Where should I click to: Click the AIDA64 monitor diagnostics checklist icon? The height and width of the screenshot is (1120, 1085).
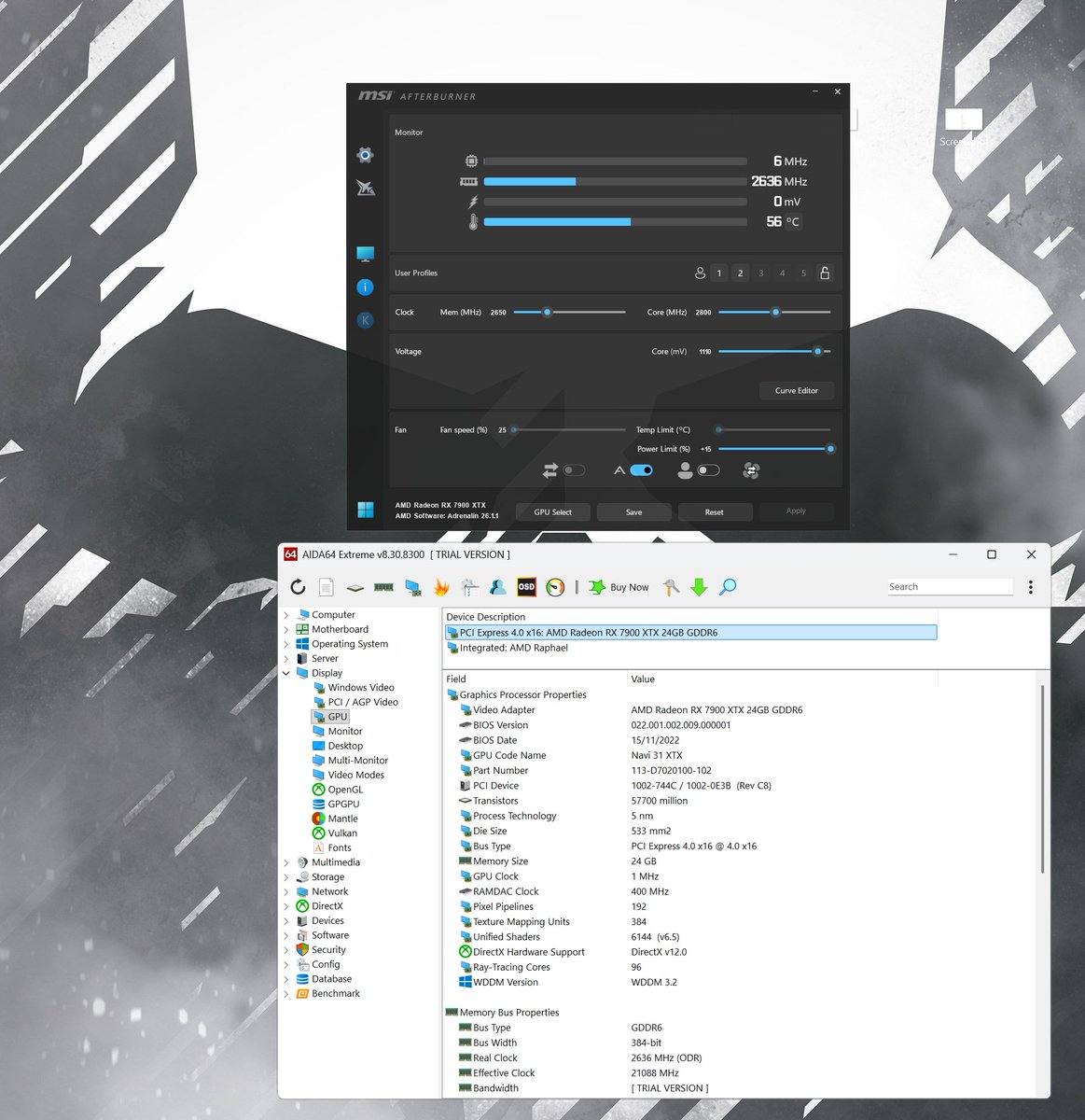pyautogui.click(x=469, y=587)
